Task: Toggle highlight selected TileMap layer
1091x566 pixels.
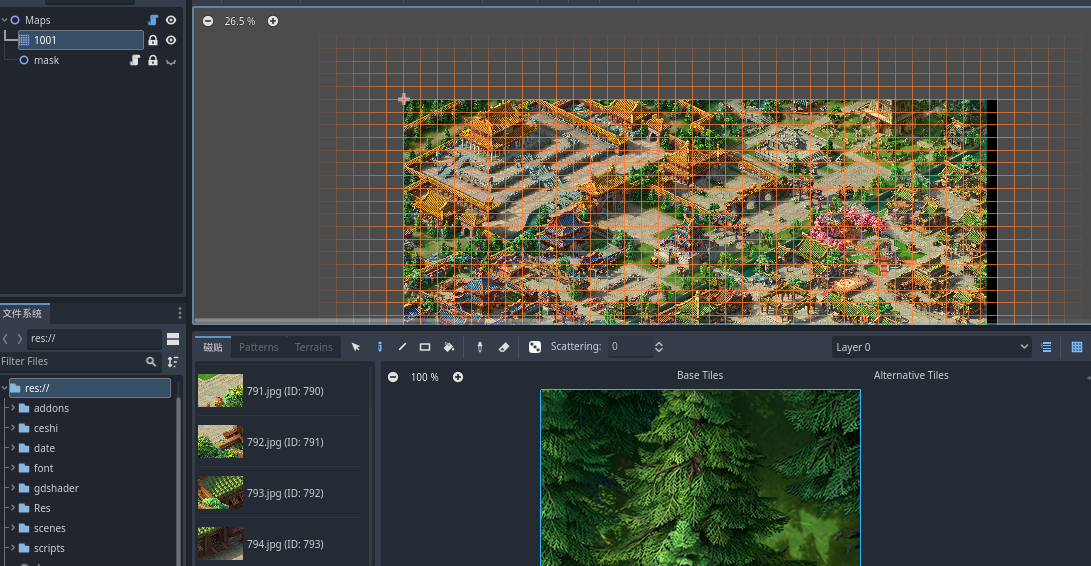Action: point(1046,347)
